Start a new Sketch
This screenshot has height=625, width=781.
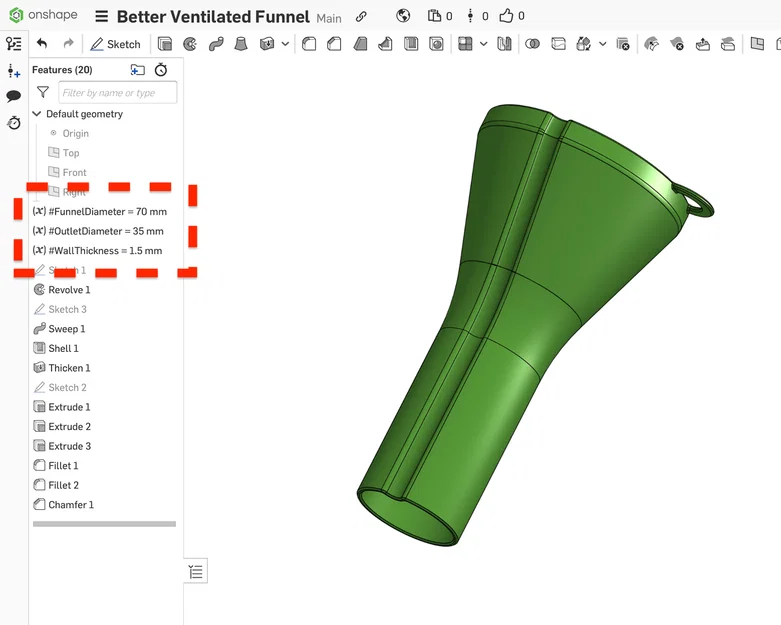tap(116, 44)
